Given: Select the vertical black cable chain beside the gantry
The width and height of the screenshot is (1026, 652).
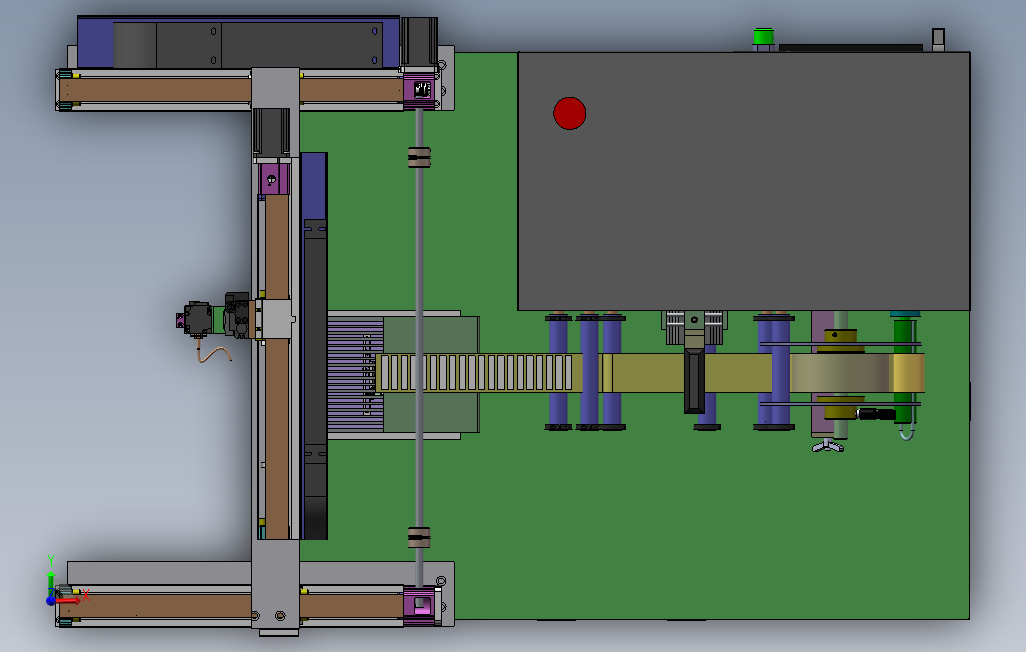Looking at the screenshot, I should tap(315, 380).
